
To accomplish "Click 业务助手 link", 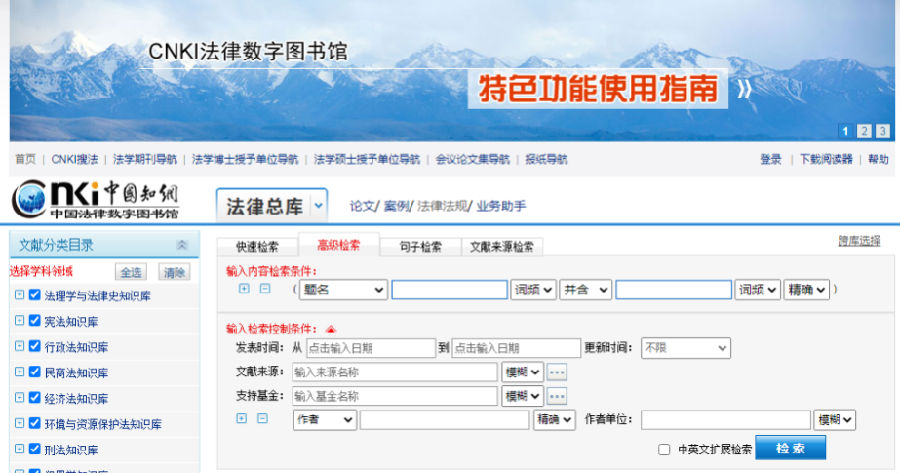I will [x=501, y=206].
